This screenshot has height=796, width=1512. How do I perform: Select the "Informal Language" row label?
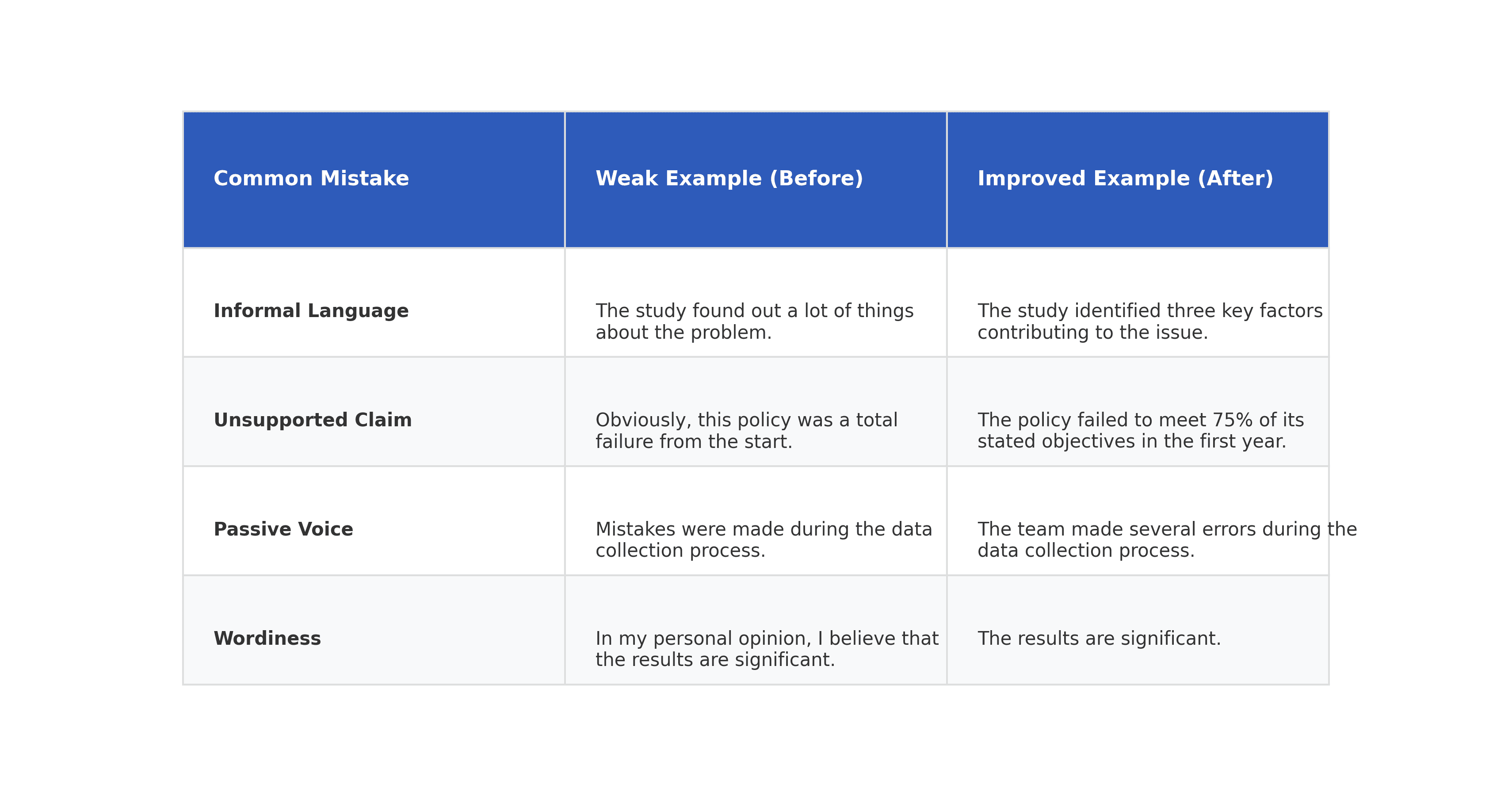311,310
